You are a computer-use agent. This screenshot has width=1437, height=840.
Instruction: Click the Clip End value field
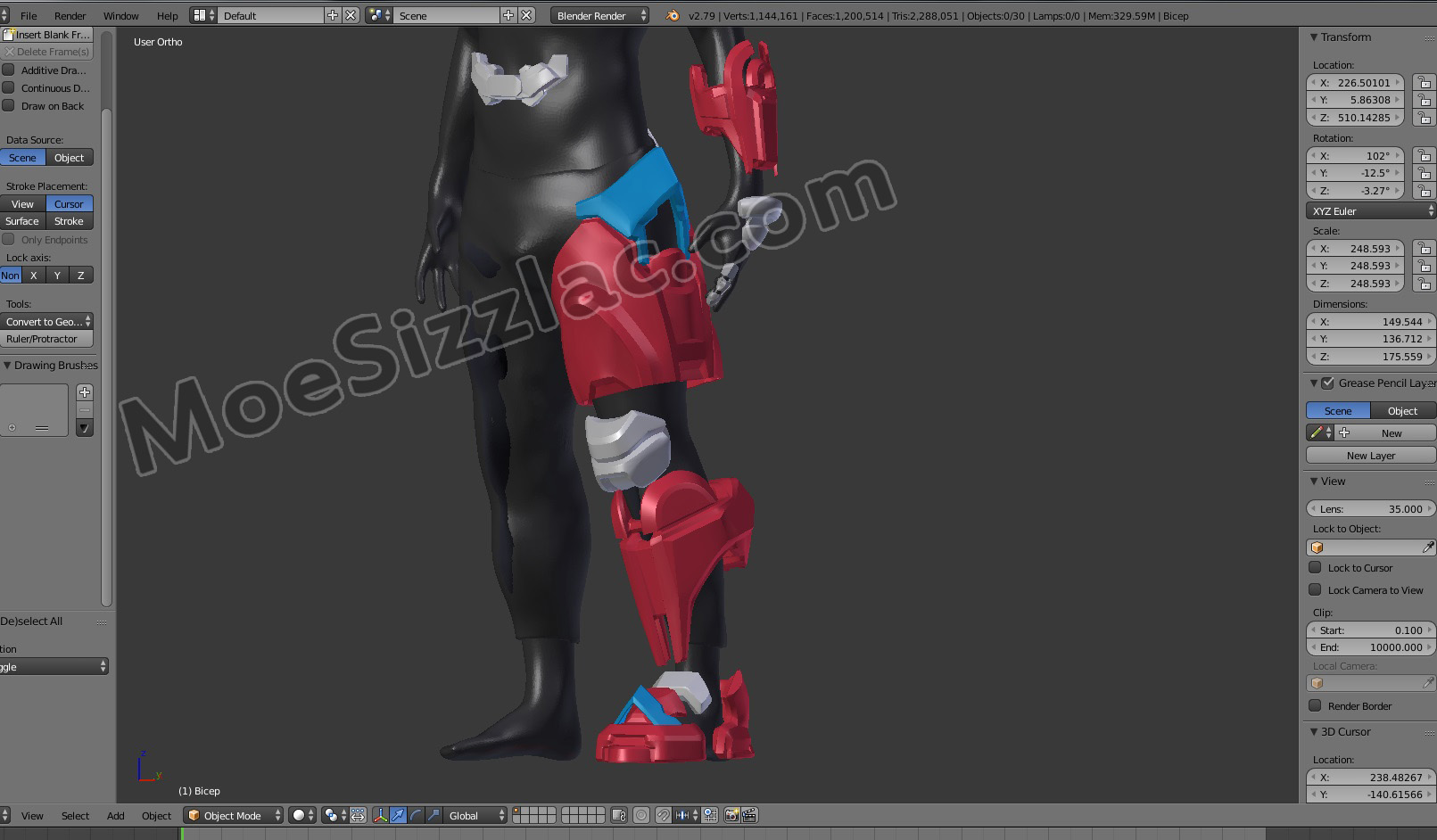(x=1371, y=647)
